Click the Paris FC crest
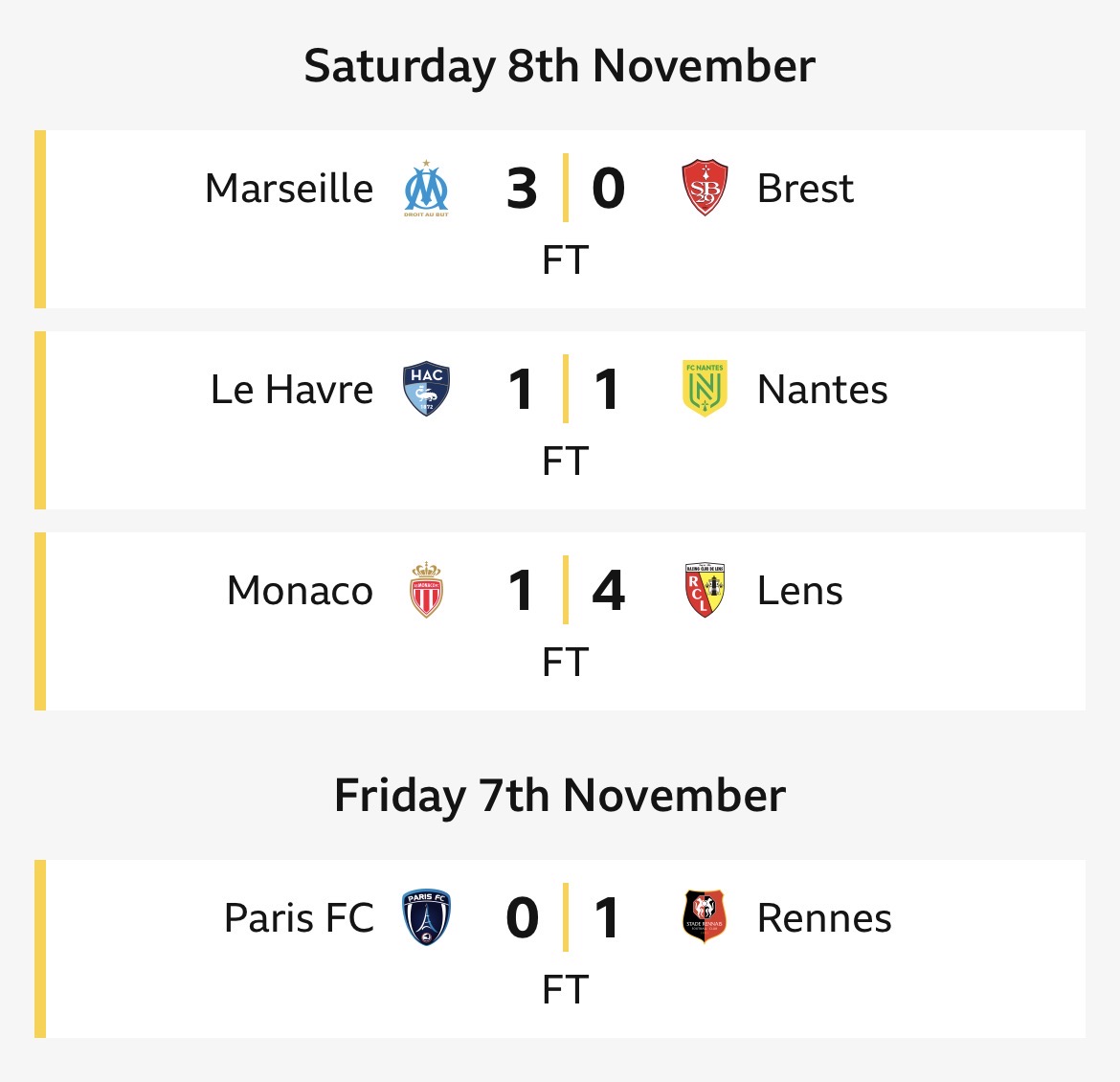Viewport: 1120px width, 1082px height. coord(426,918)
